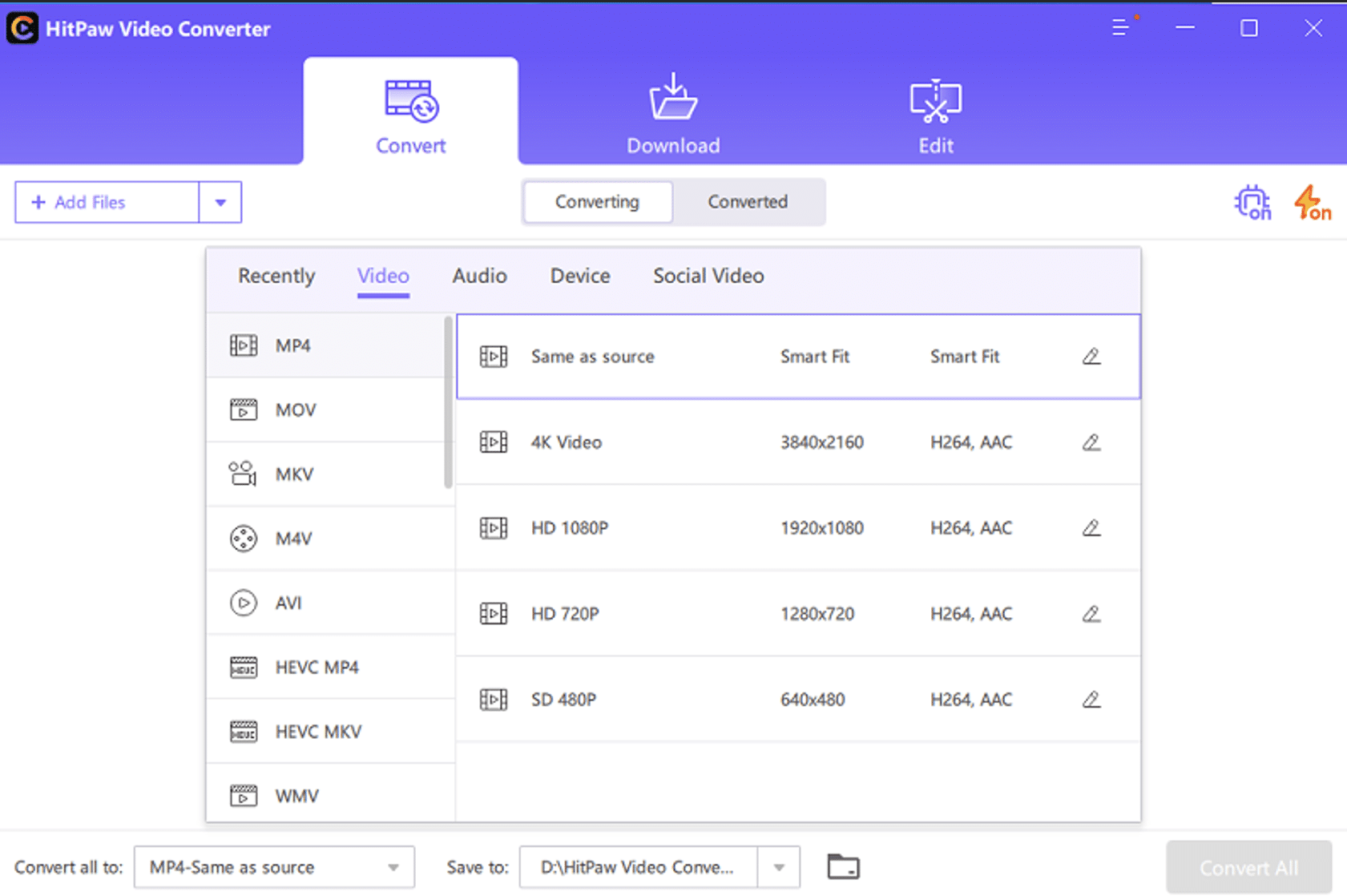Open the Device formats tab

click(580, 276)
